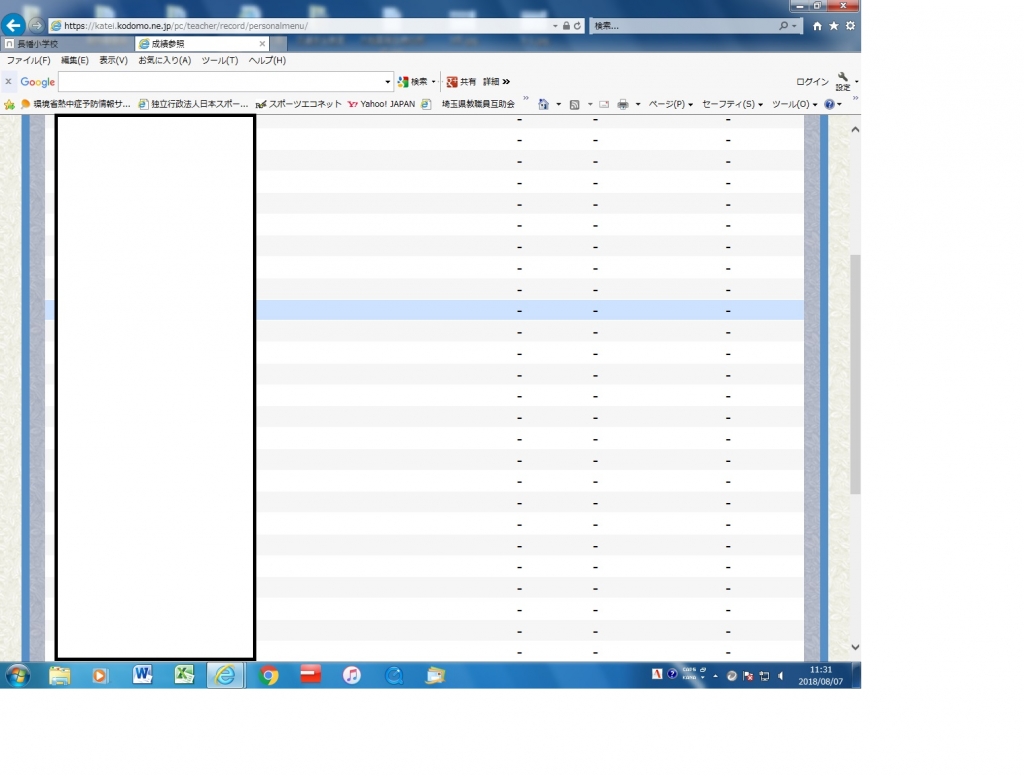
Task: Open the gear Tools icon at top right
Action: pos(850,26)
